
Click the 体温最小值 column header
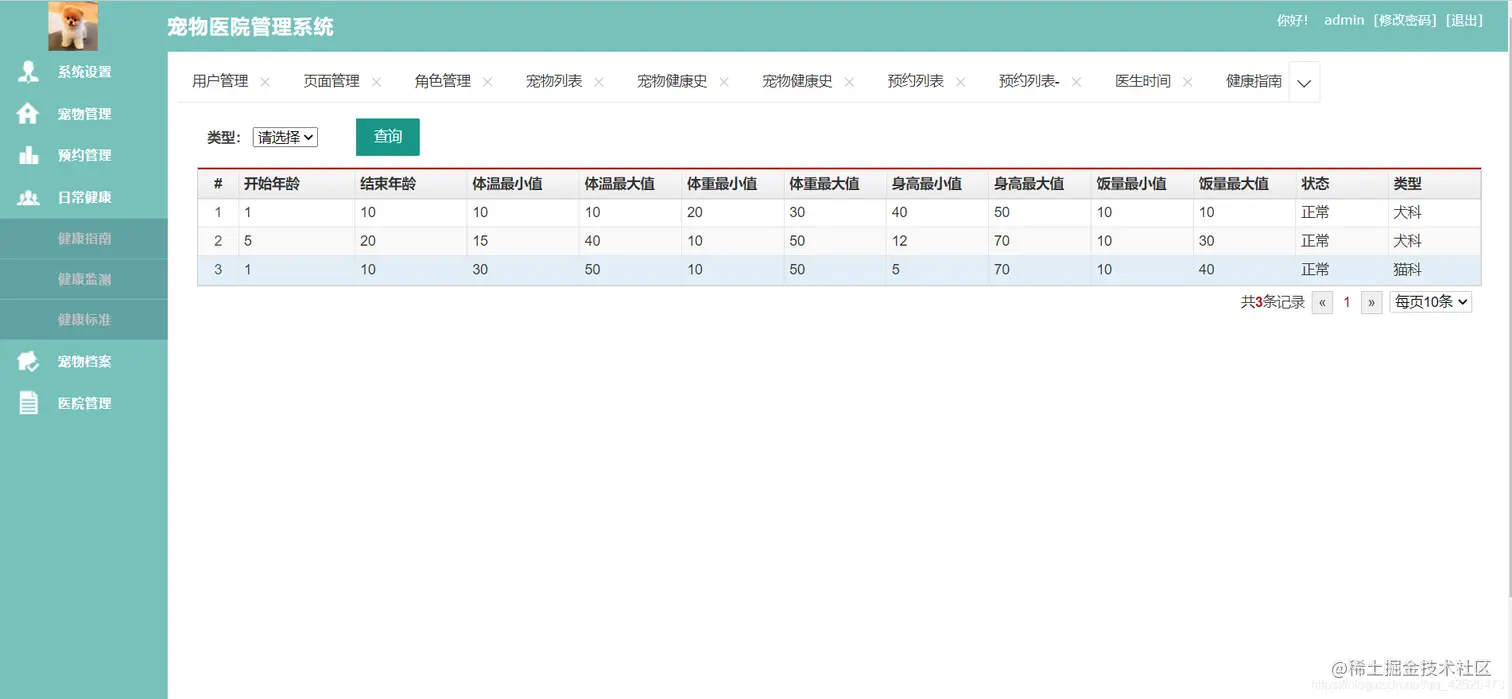(522, 184)
